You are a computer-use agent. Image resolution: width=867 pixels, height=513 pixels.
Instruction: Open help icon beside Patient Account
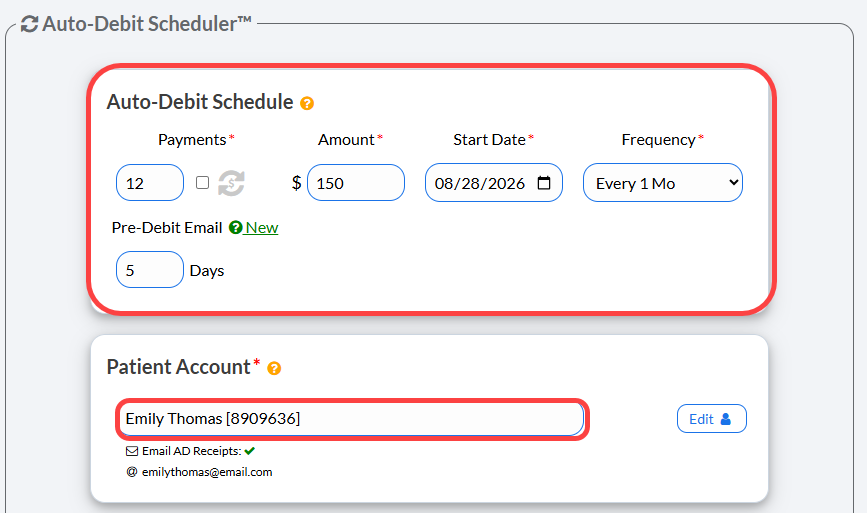pyautogui.click(x=274, y=368)
